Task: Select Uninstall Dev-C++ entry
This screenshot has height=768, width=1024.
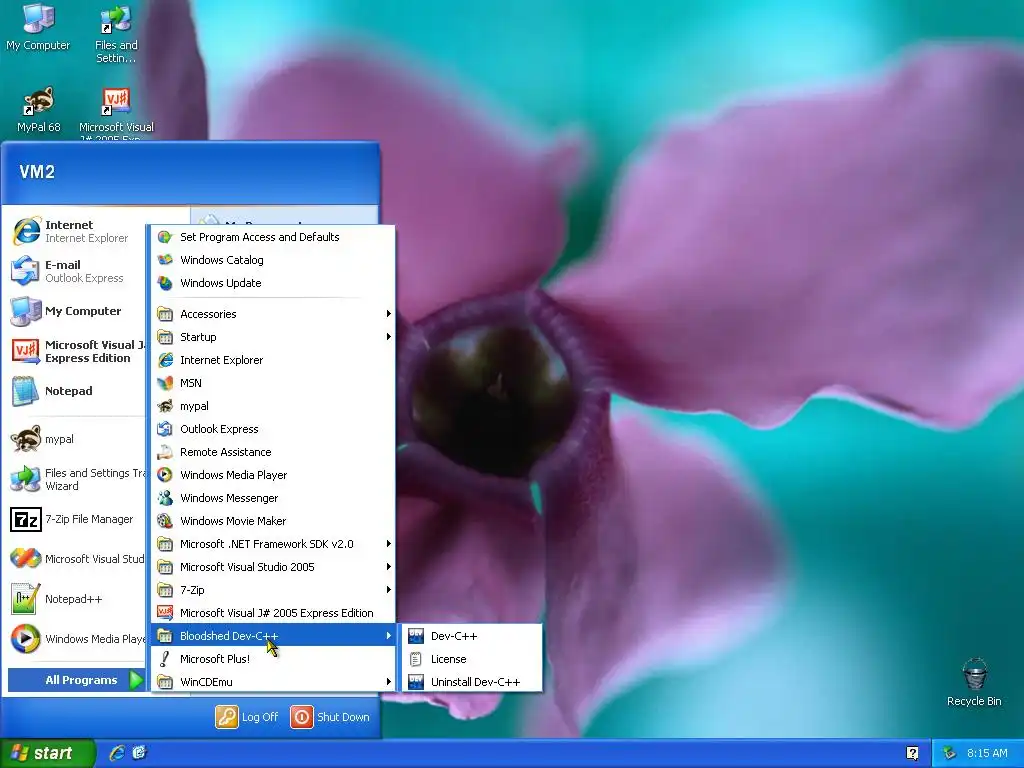Action: pos(472,682)
